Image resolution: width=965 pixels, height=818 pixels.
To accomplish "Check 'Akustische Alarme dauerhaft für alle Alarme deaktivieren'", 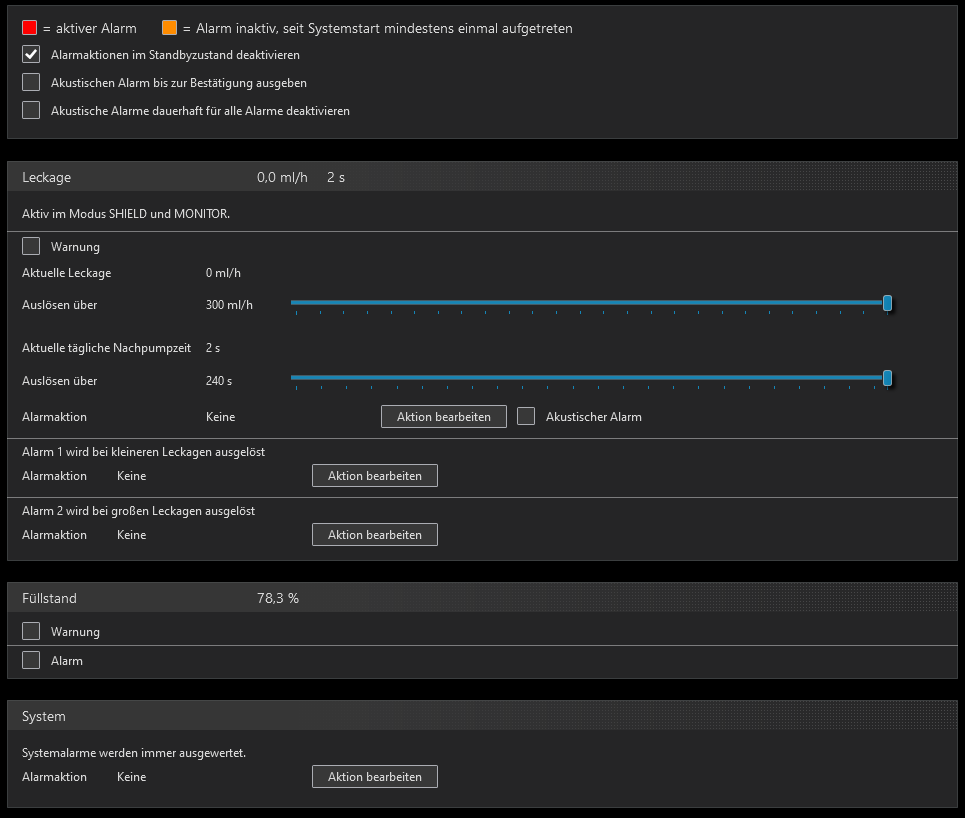I will (x=31, y=111).
